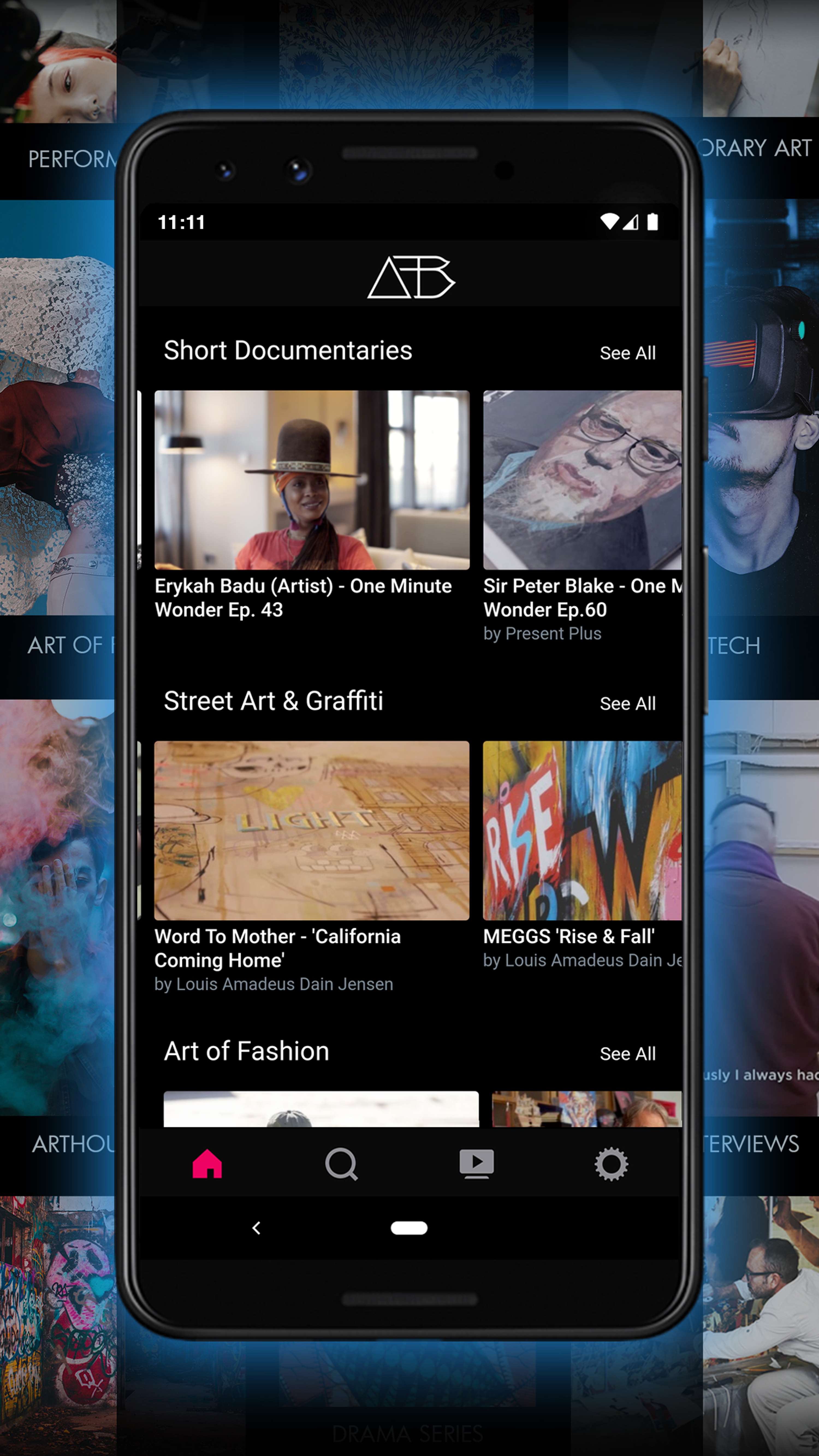The image size is (819, 1456).
Task: Open the video library play icon
Action: 476,1164
